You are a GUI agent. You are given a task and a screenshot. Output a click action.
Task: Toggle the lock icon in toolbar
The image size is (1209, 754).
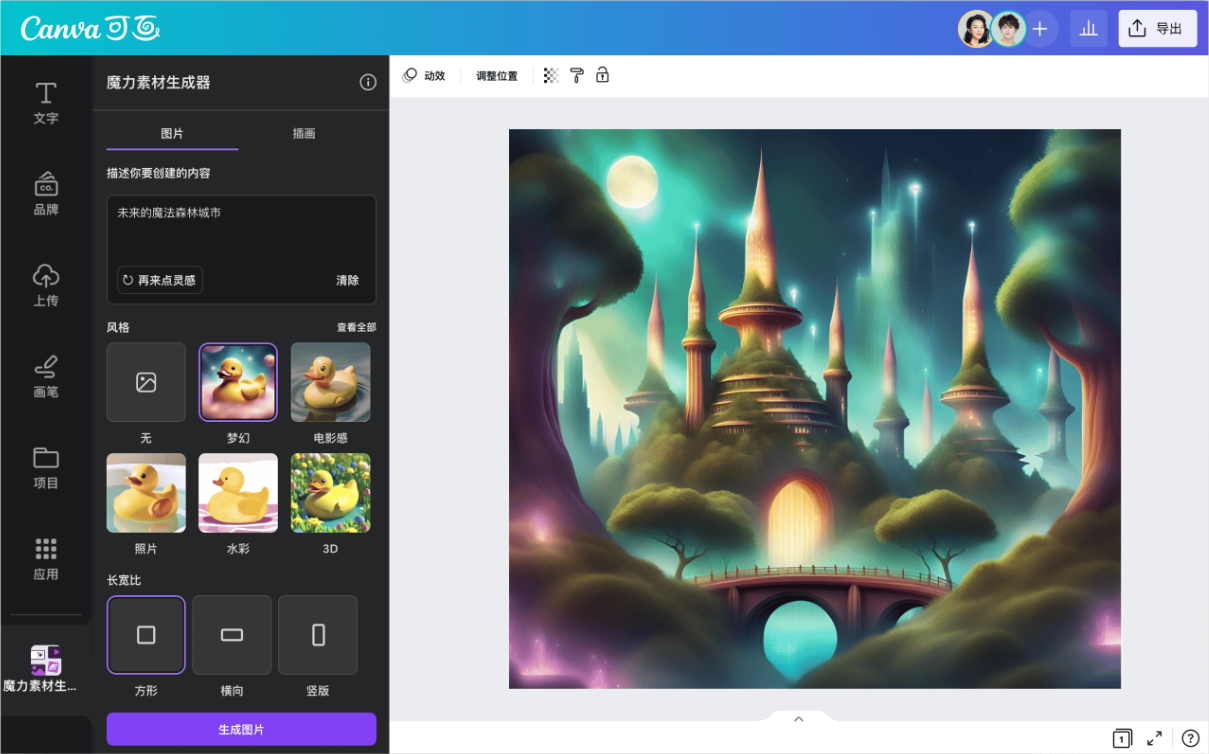602,76
